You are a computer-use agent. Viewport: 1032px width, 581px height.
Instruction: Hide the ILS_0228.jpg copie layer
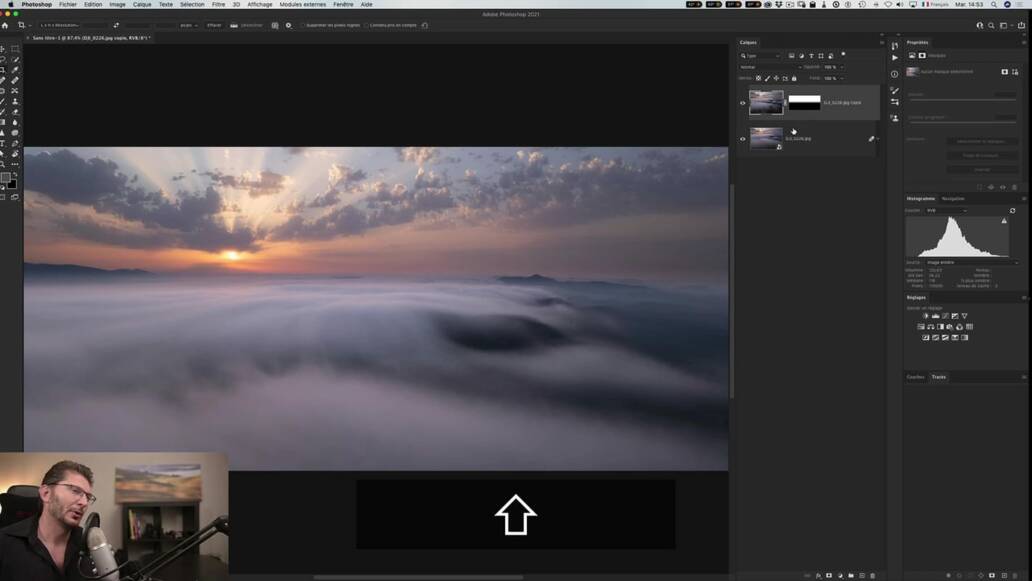pyautogui.click(x=742, y=102)
